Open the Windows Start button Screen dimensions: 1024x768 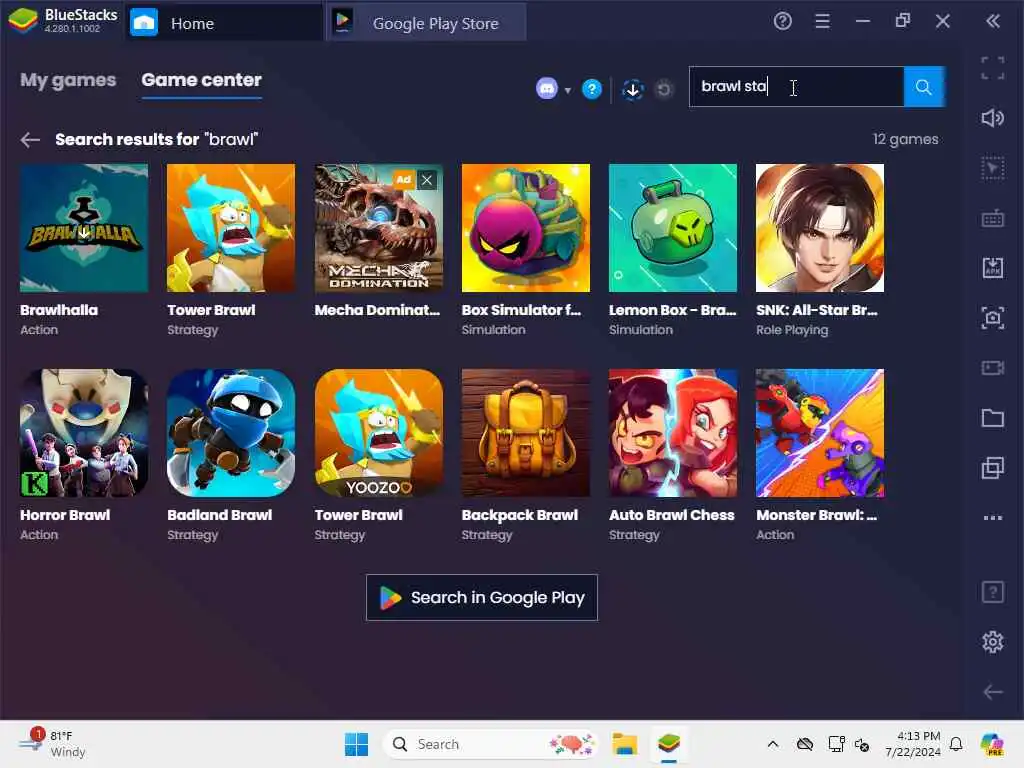click(356, 744)
